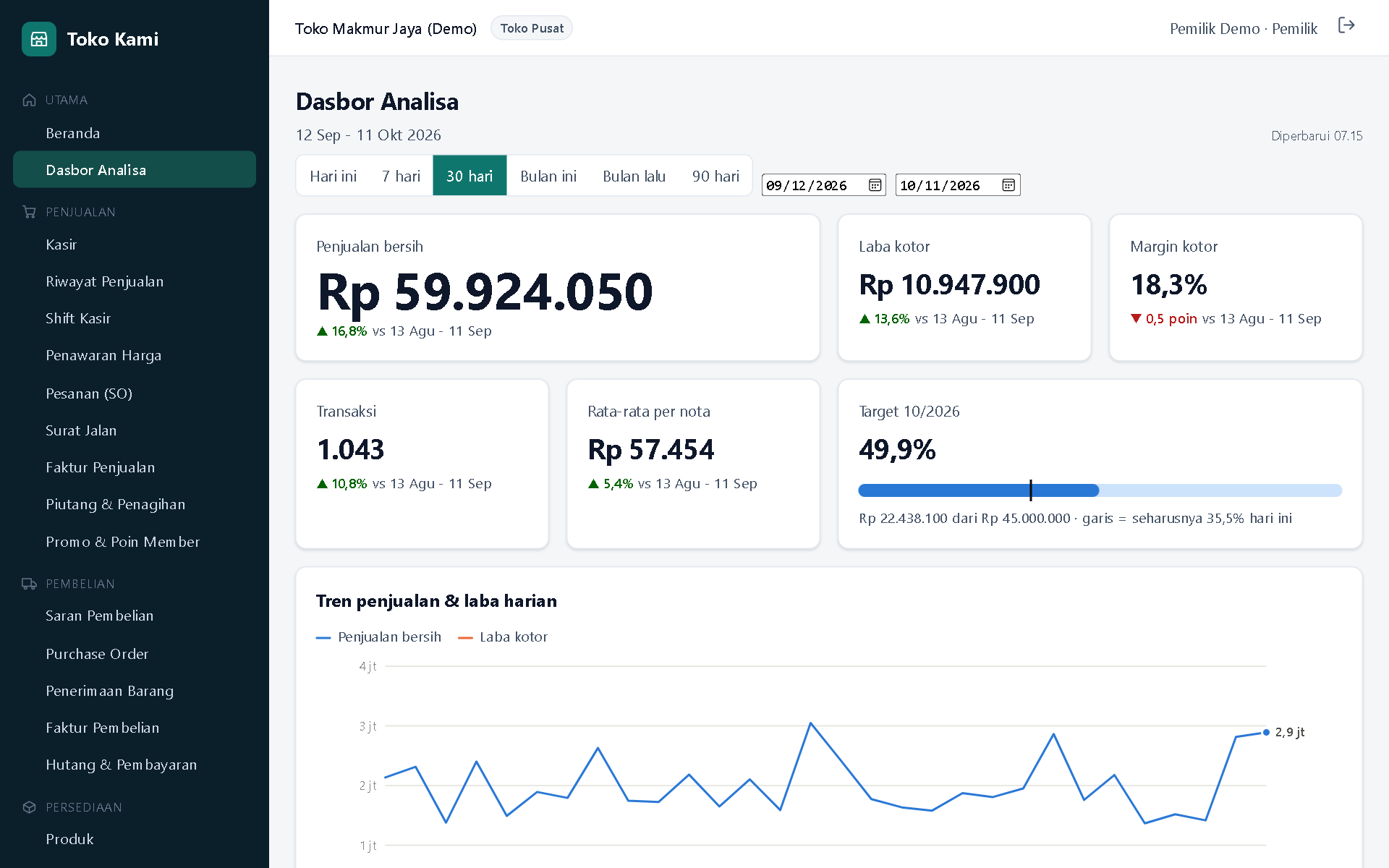Open calendar picker for end date 10/11/2026

(x=1008, y=185)
